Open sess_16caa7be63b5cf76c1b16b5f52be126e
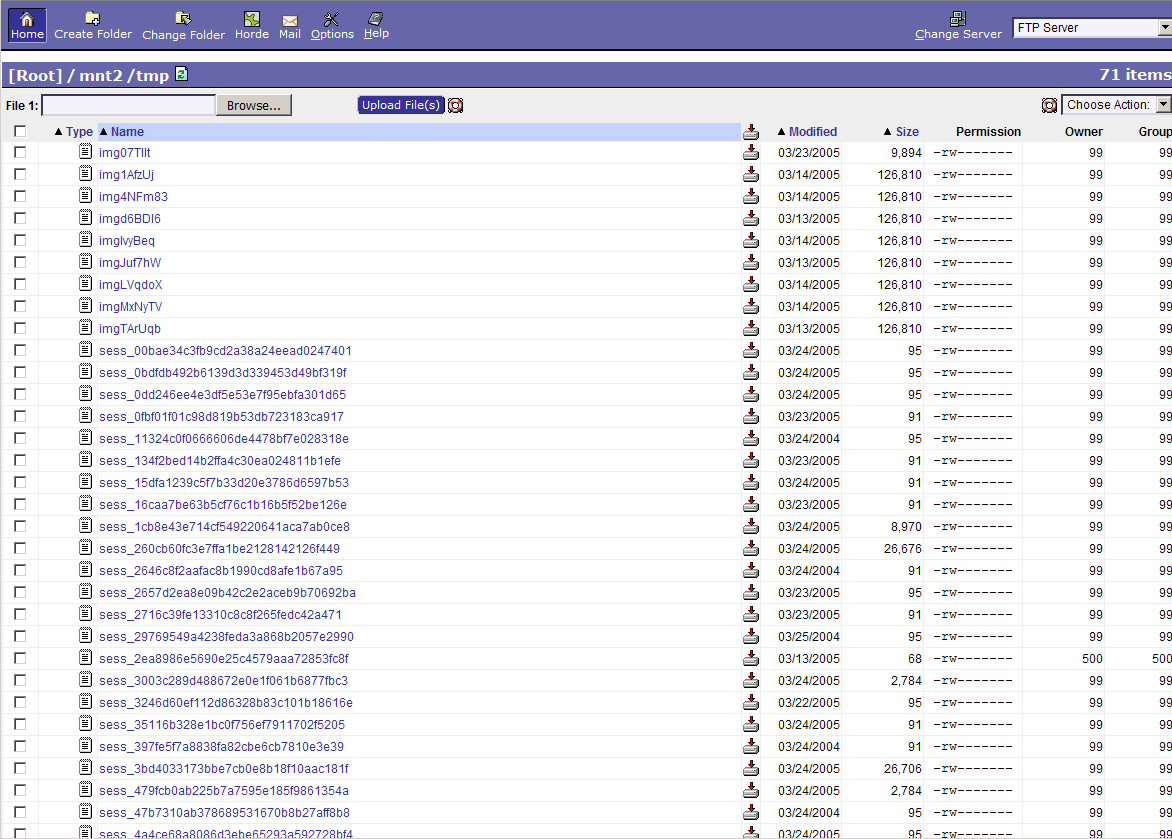Screen dimensions: 1172x839 (223, 505)
